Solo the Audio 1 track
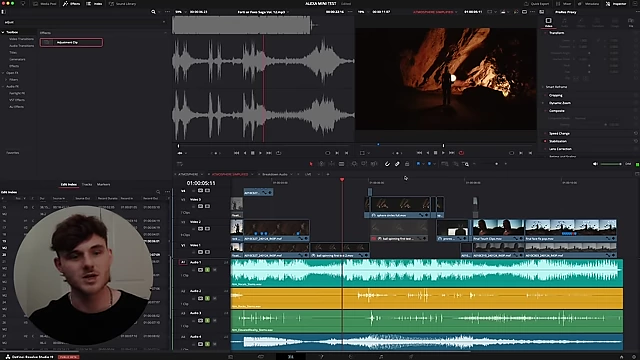The image size is (640, 360). 207,270
